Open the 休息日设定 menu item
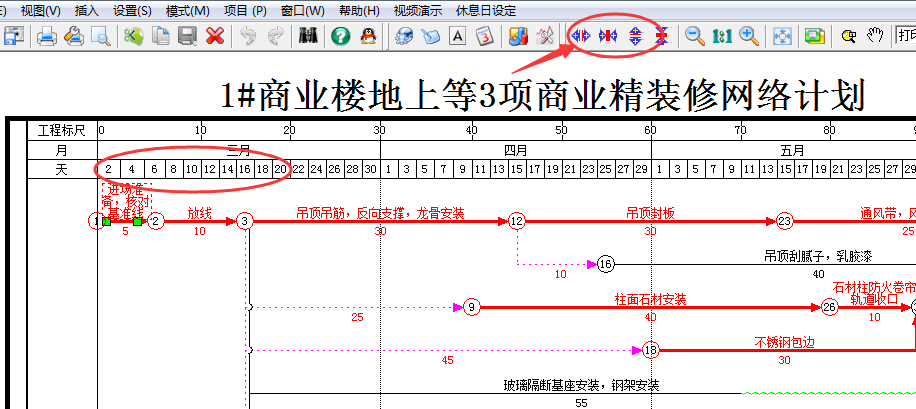Screen dimensions: 916x409 pyautogui.click(x=485, y=10)
